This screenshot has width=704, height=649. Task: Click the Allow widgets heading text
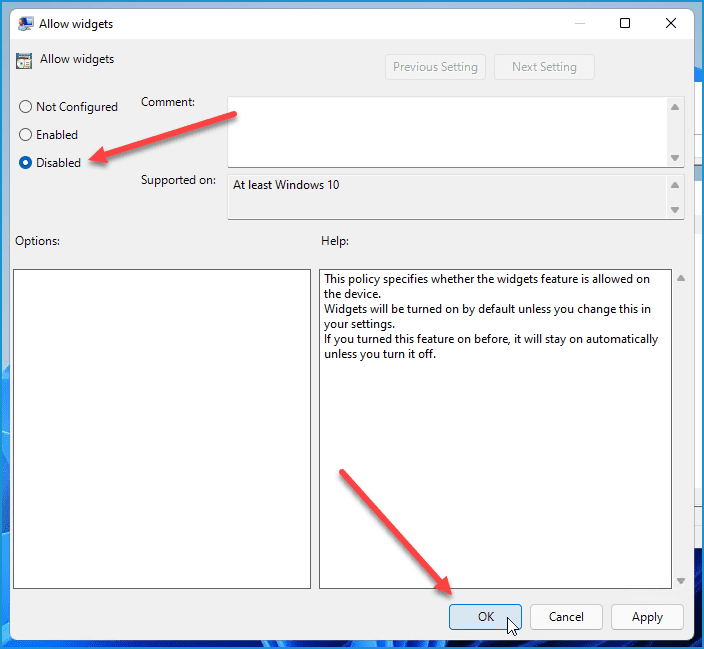[77, 59]
